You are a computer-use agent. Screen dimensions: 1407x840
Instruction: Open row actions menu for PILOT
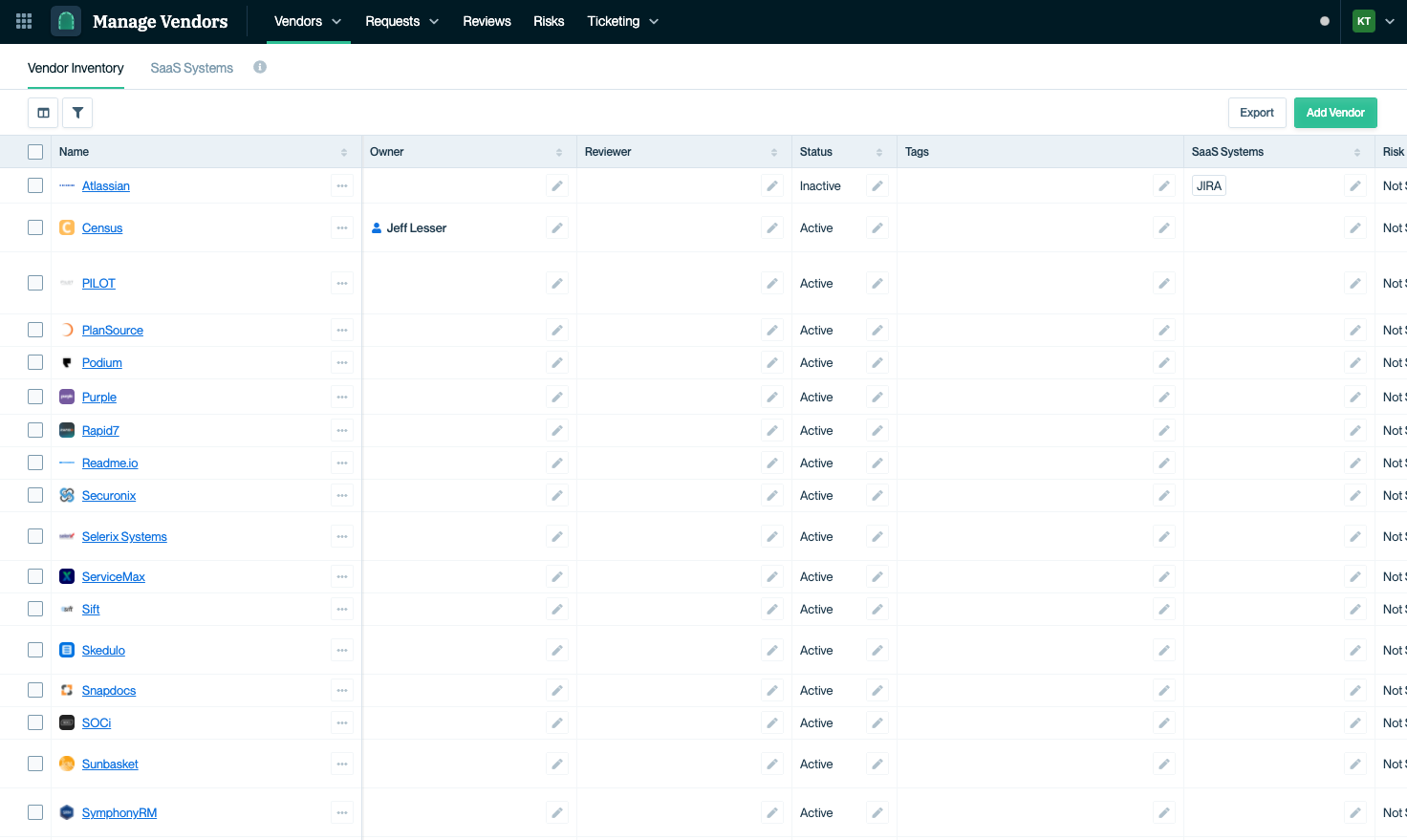(342, 283)
